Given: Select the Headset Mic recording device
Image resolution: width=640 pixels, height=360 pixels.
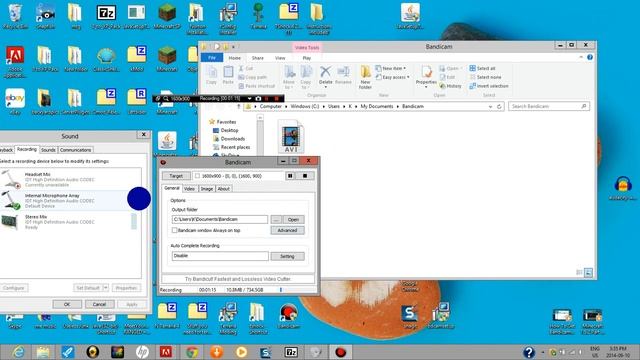Looking at the screenshot, I should pyautogui.click(x=71, y=179).
